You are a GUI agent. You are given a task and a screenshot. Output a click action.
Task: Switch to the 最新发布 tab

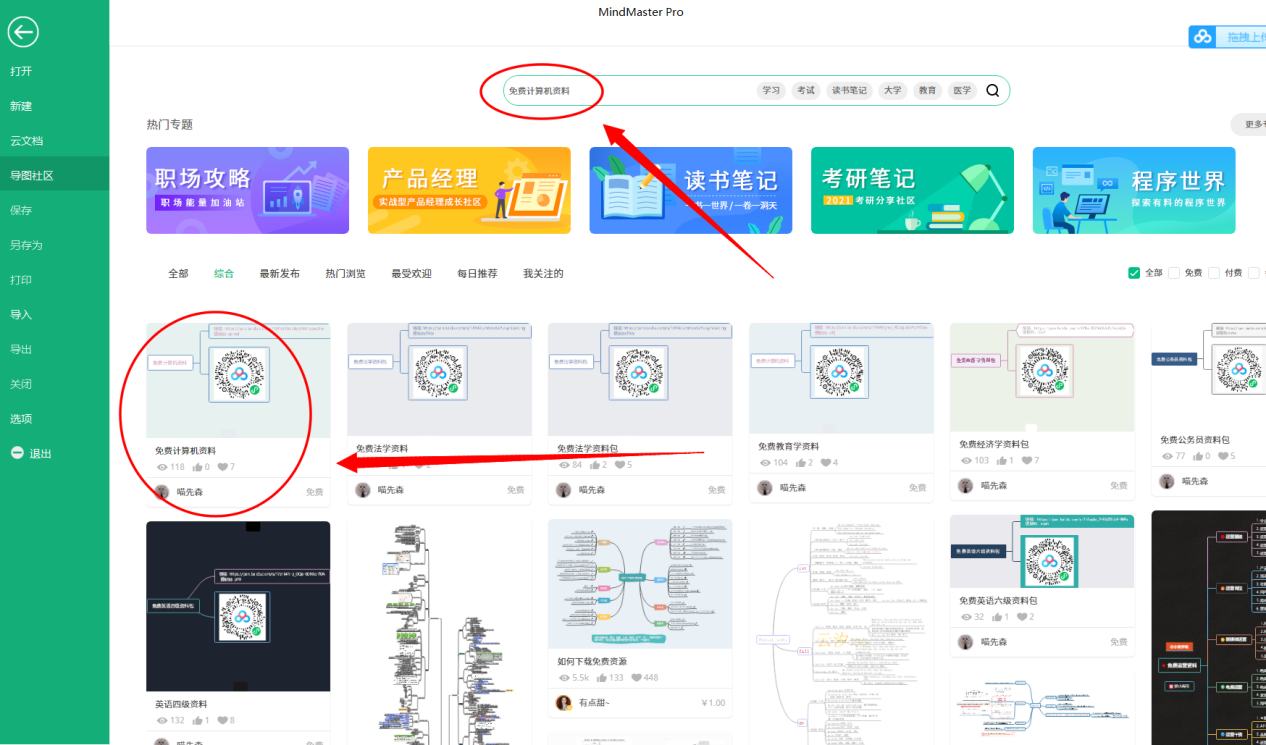click(x=279, y=273)
